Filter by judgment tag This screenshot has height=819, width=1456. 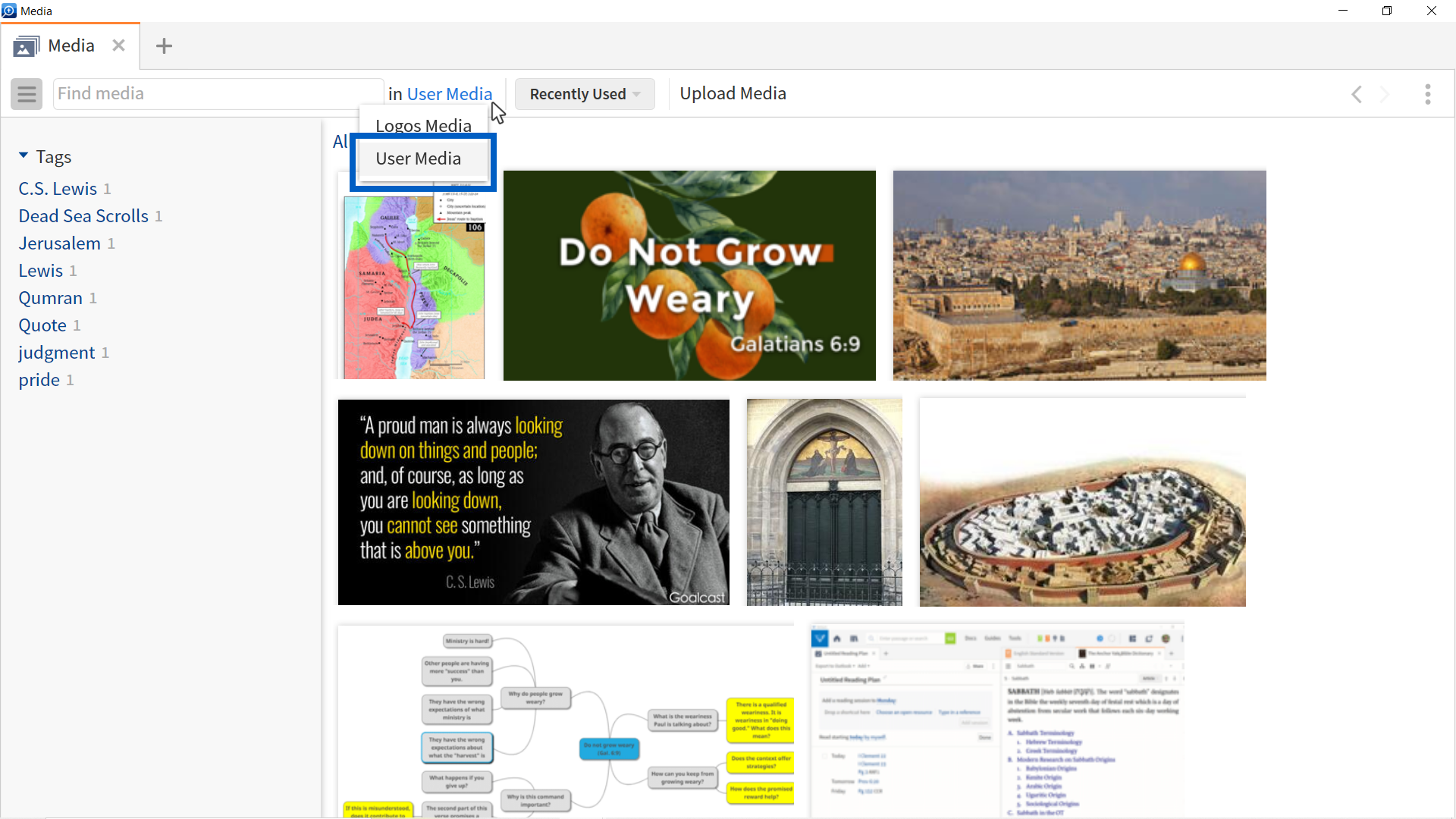57,353
